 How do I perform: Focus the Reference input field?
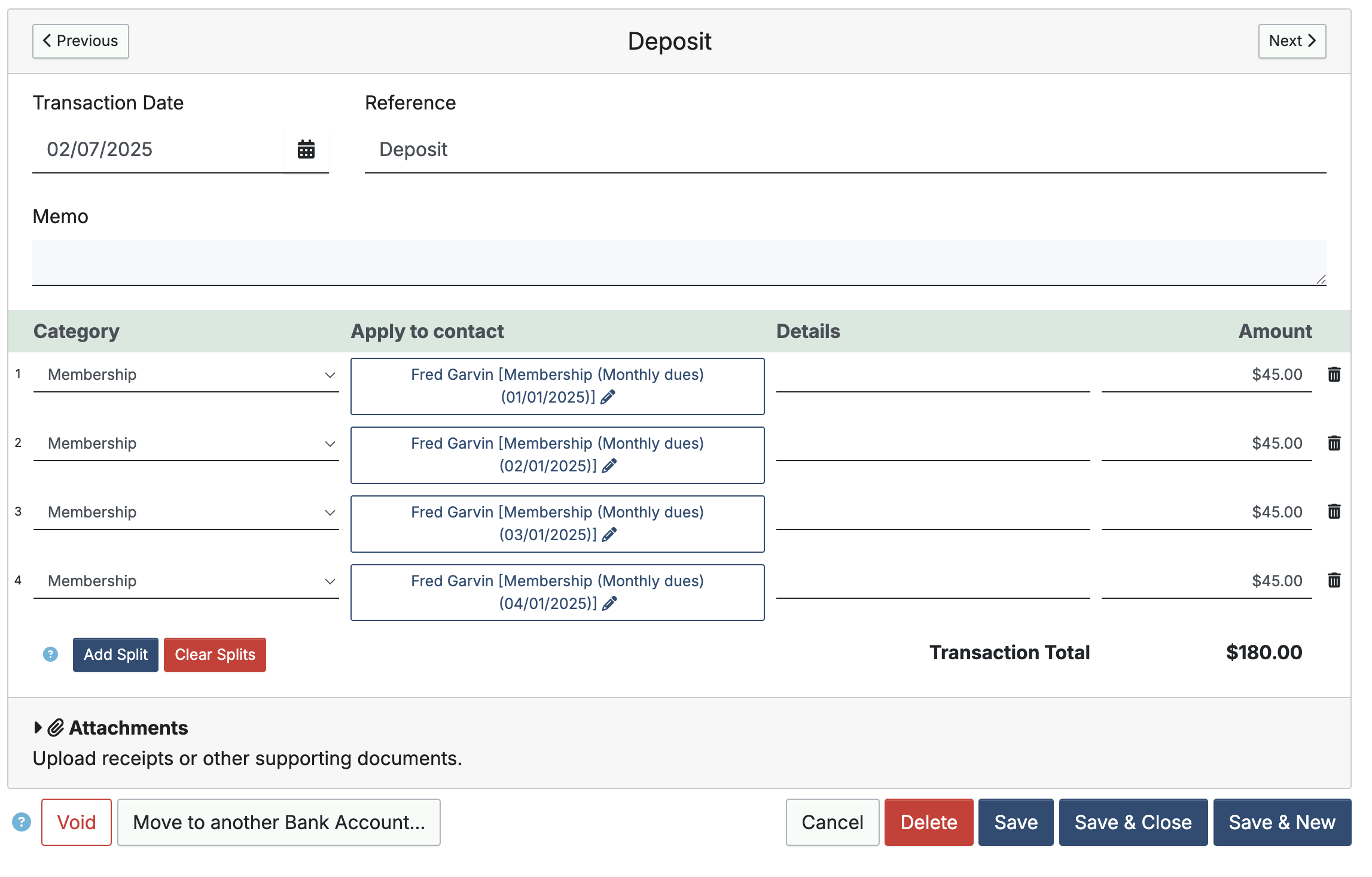pos(844,150)
